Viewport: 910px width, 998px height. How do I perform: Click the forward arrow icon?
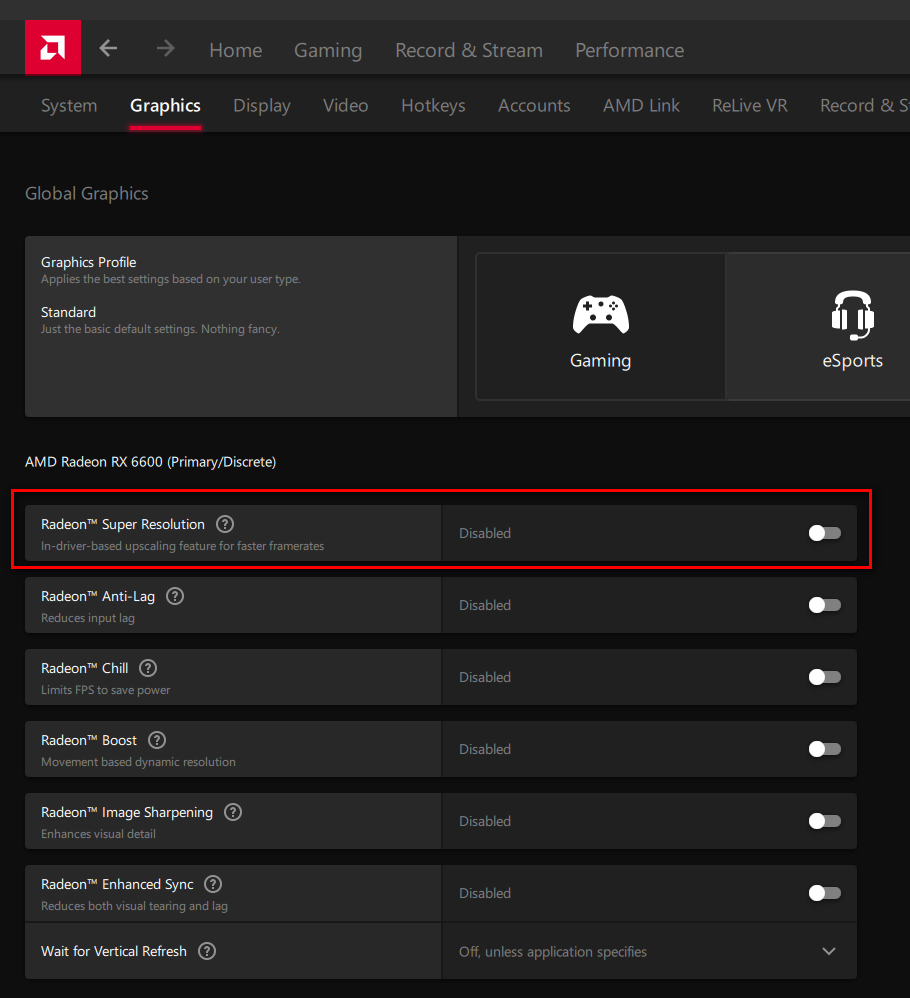coord(165,49)
